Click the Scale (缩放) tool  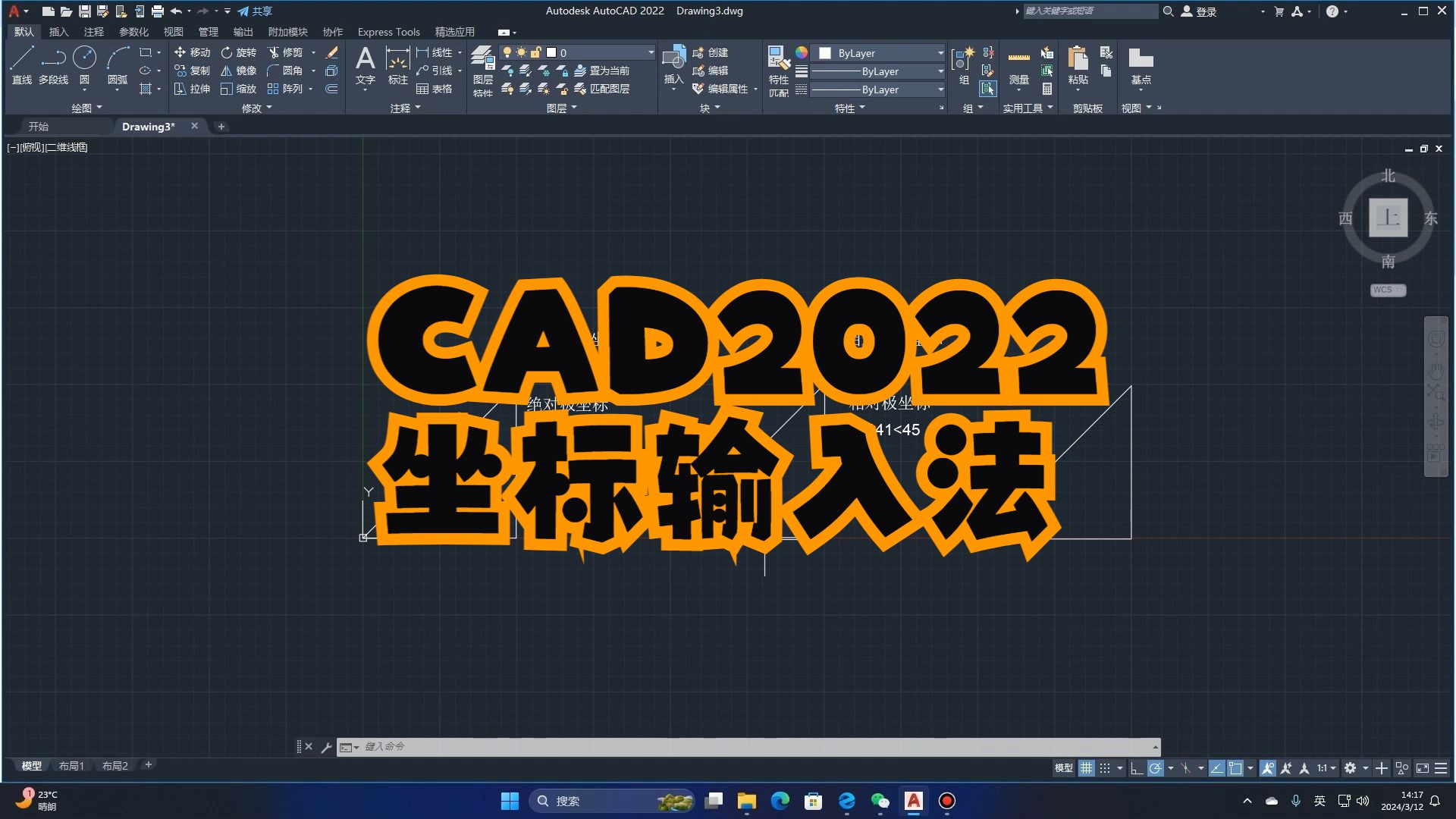pos(238,89)
